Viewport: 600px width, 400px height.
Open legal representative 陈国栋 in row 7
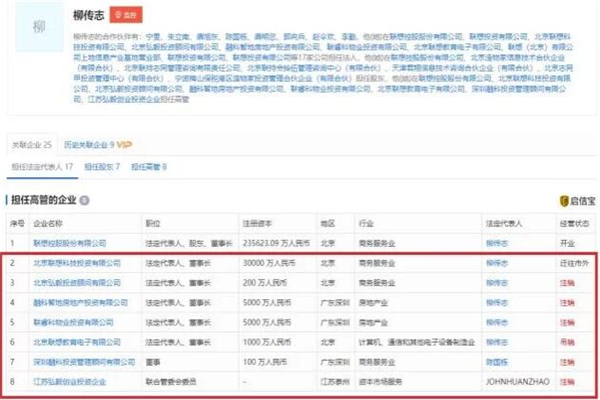click(x=497, y=362)
